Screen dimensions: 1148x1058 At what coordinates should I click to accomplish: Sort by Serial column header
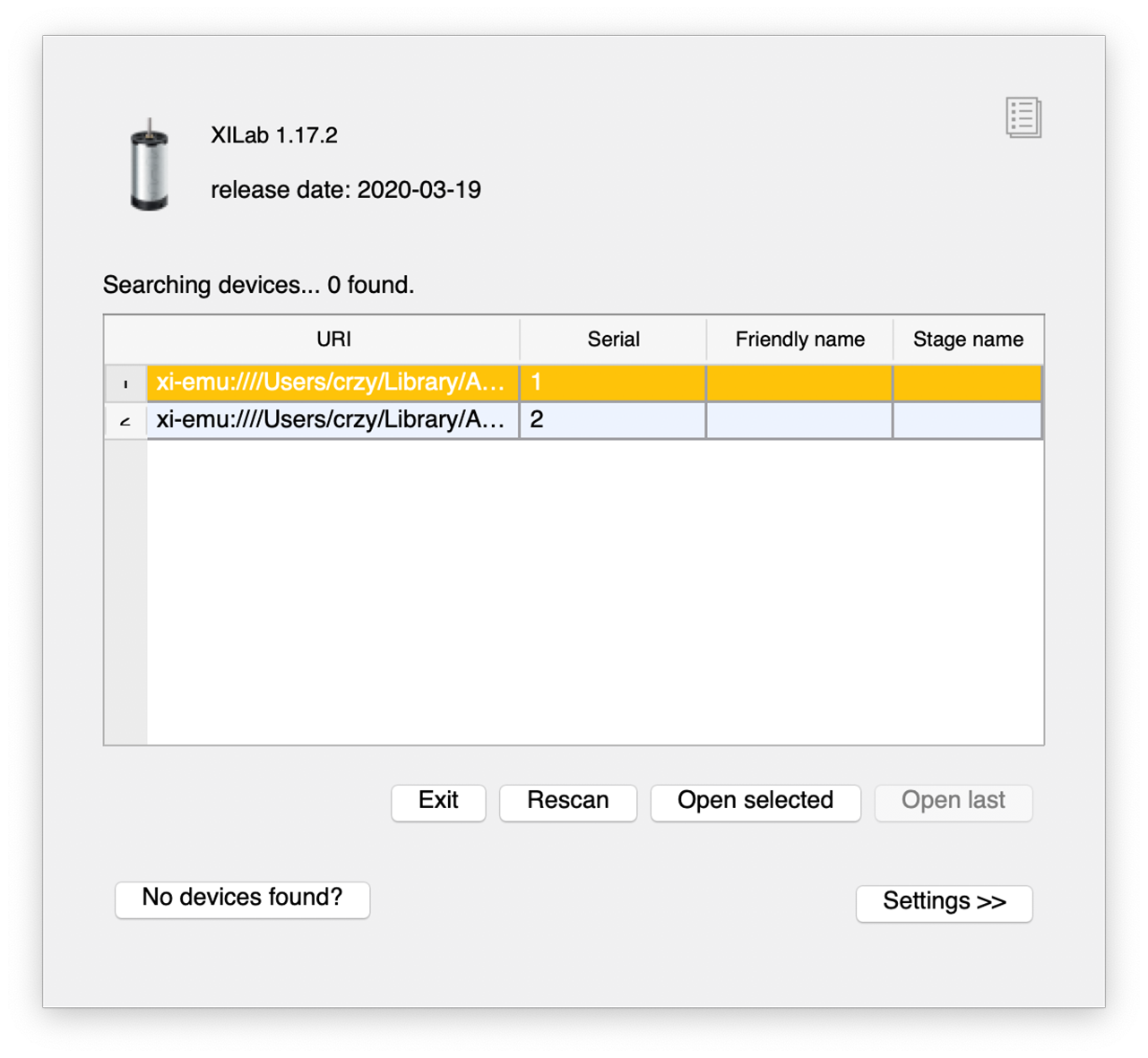(613, 340)
